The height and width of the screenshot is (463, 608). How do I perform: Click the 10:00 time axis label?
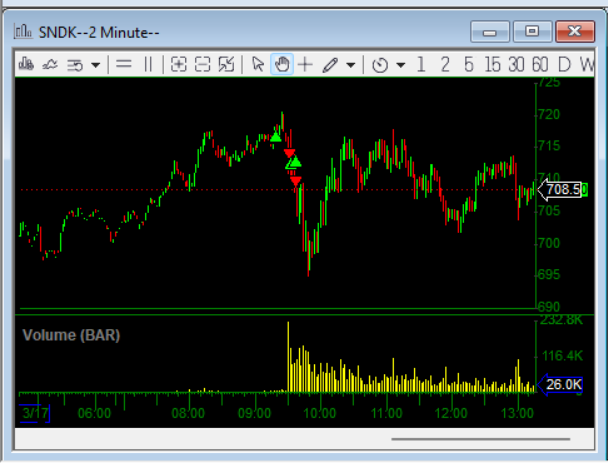pyautogui.click(x=320, y=413)
